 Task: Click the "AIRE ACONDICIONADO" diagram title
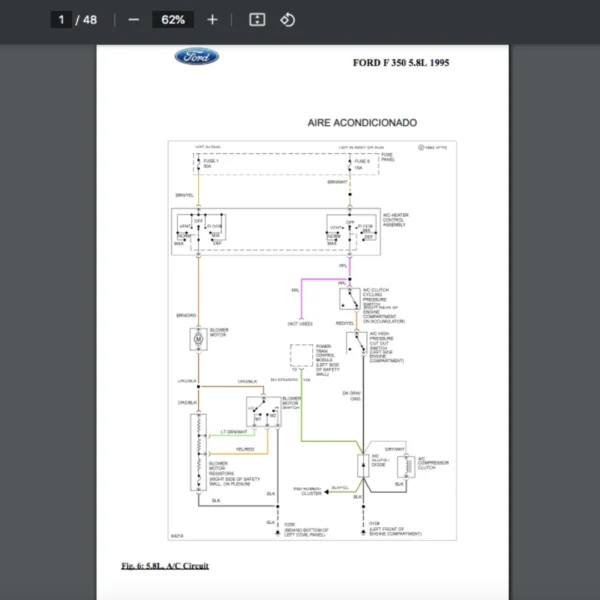click(x=363, y=123)
